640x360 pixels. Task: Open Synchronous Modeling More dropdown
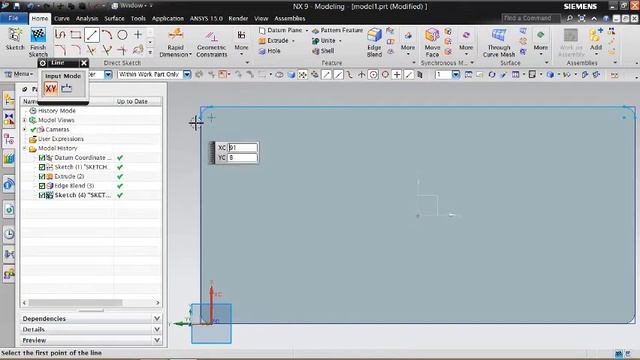tap(466, 42)
